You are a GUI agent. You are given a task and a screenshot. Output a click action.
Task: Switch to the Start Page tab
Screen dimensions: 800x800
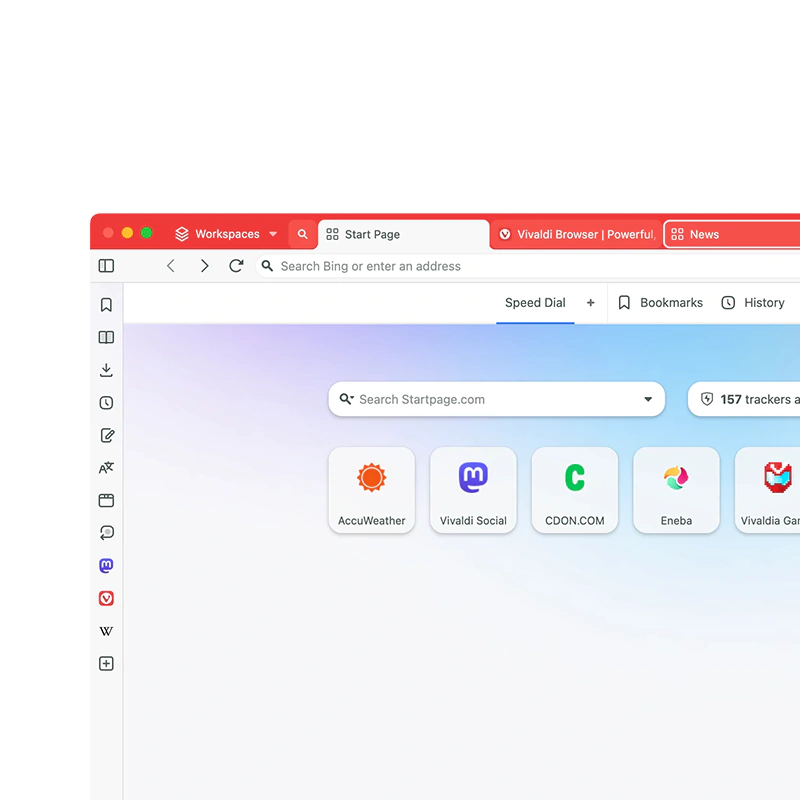404,235
